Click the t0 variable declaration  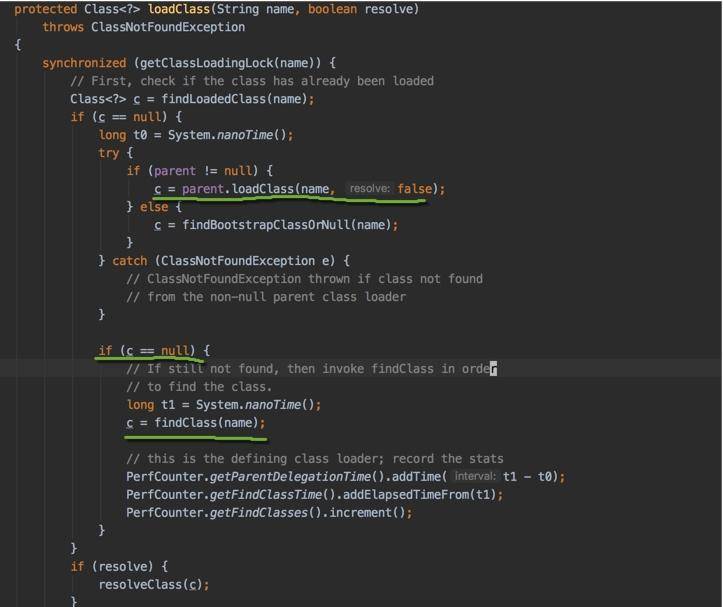[x=140, y=134]
